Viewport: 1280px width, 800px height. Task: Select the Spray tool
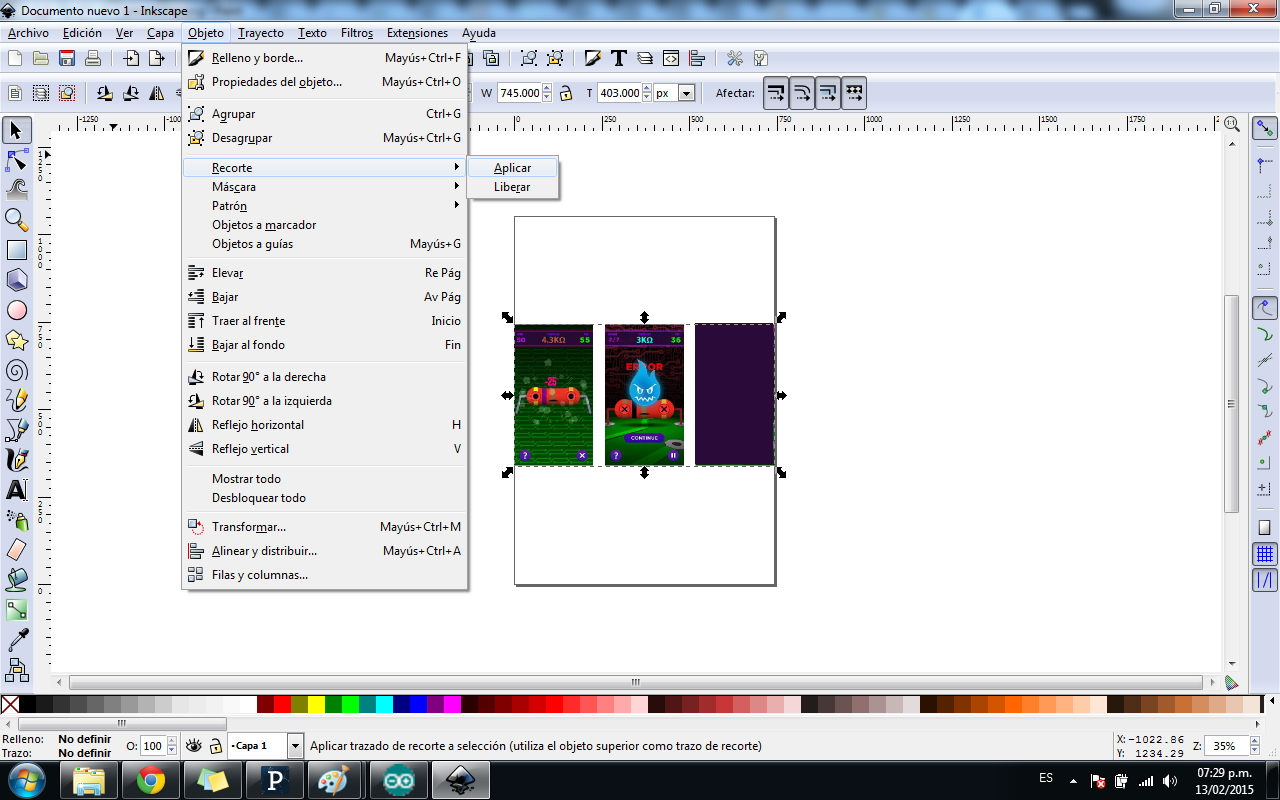coord(17,520)
